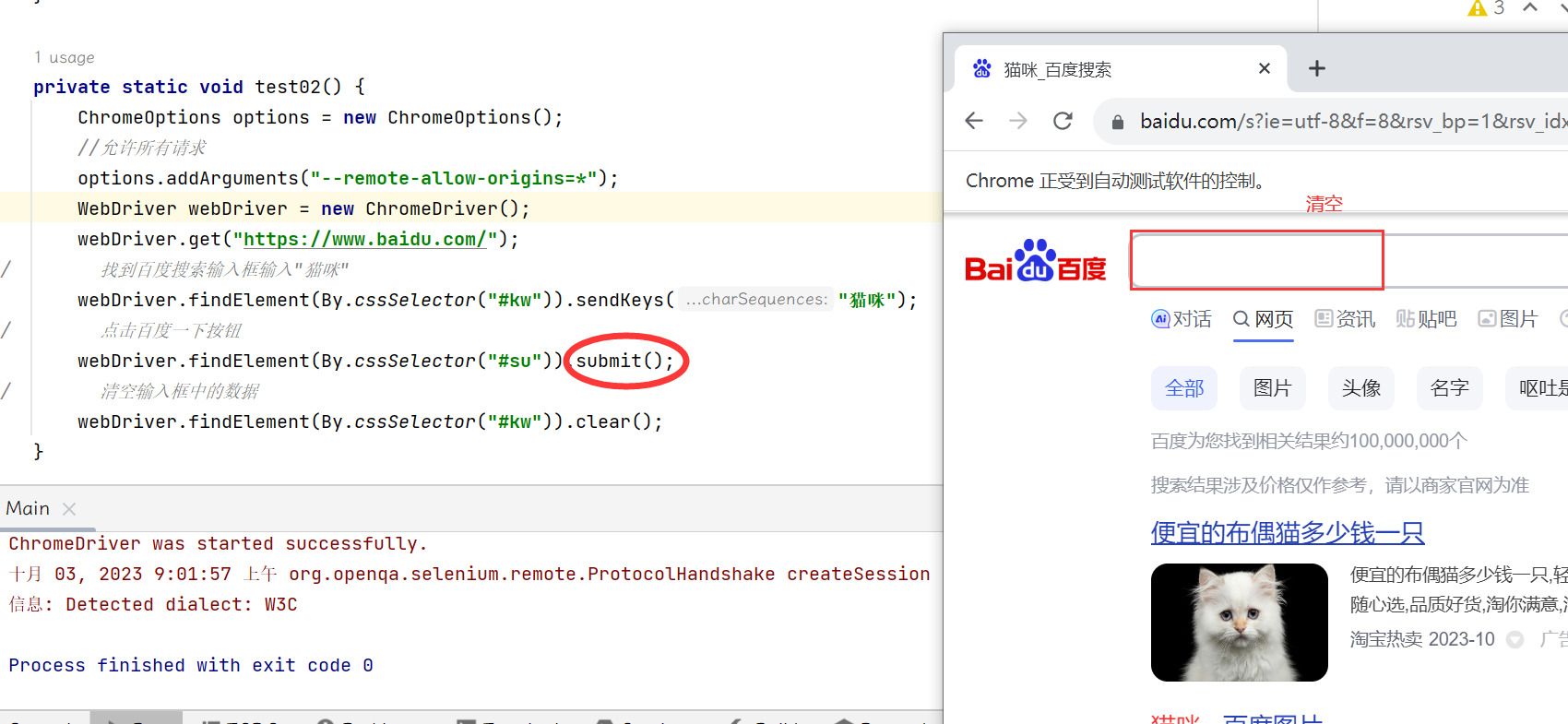This screenshot has height=724, width=1568.
Task: Click the Chrome back arrow button
Action: coord(974,121)
